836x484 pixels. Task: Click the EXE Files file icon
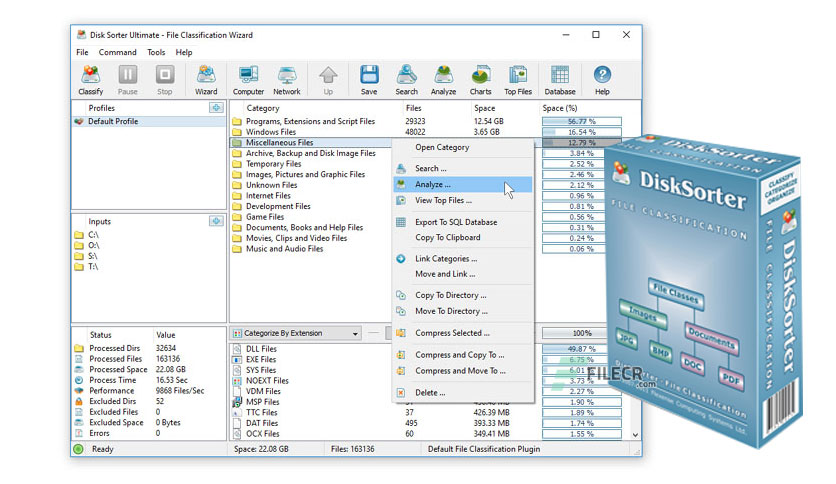pyautogui.click(x=237, y=360)
